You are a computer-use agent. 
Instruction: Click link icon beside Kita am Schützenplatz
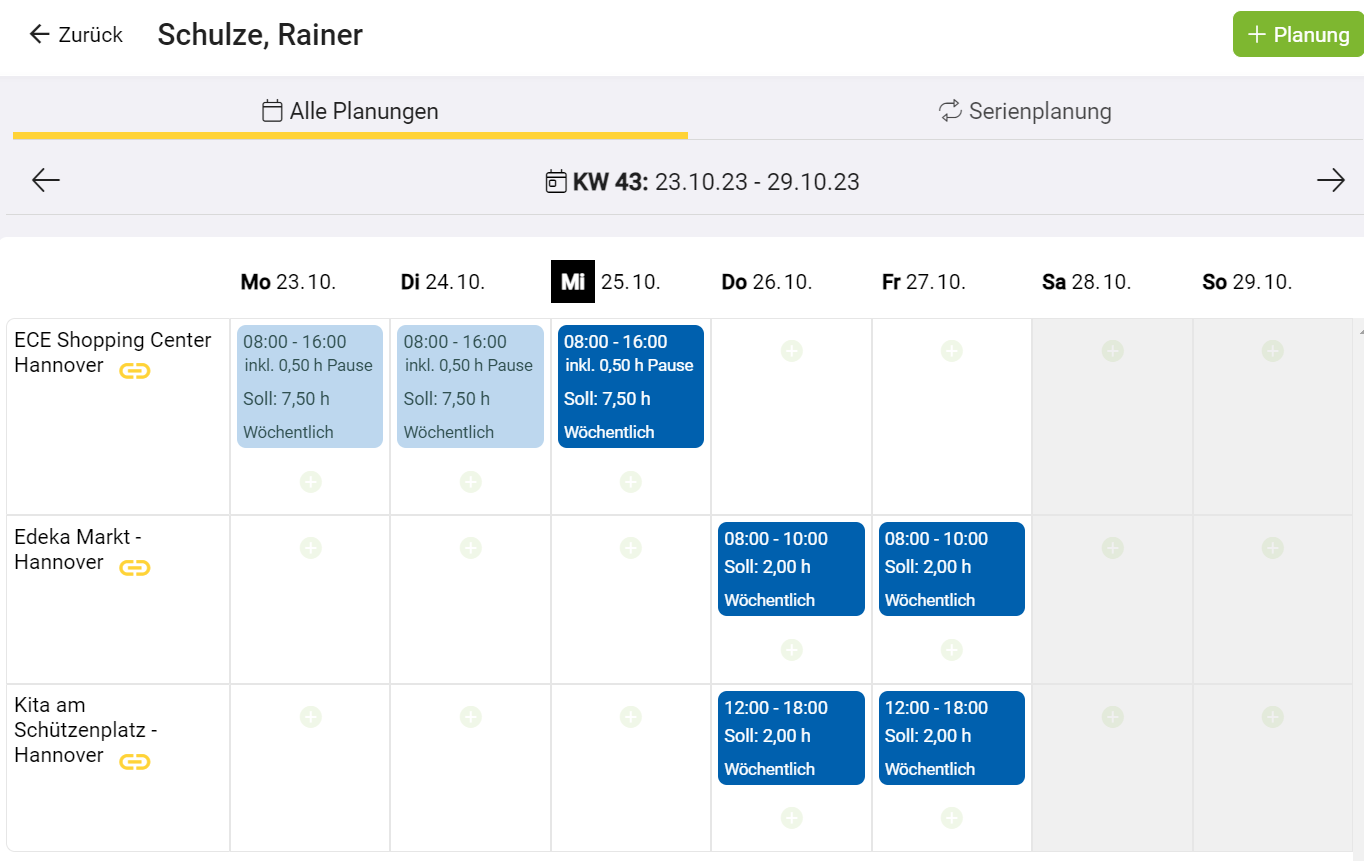pos(134,762)
